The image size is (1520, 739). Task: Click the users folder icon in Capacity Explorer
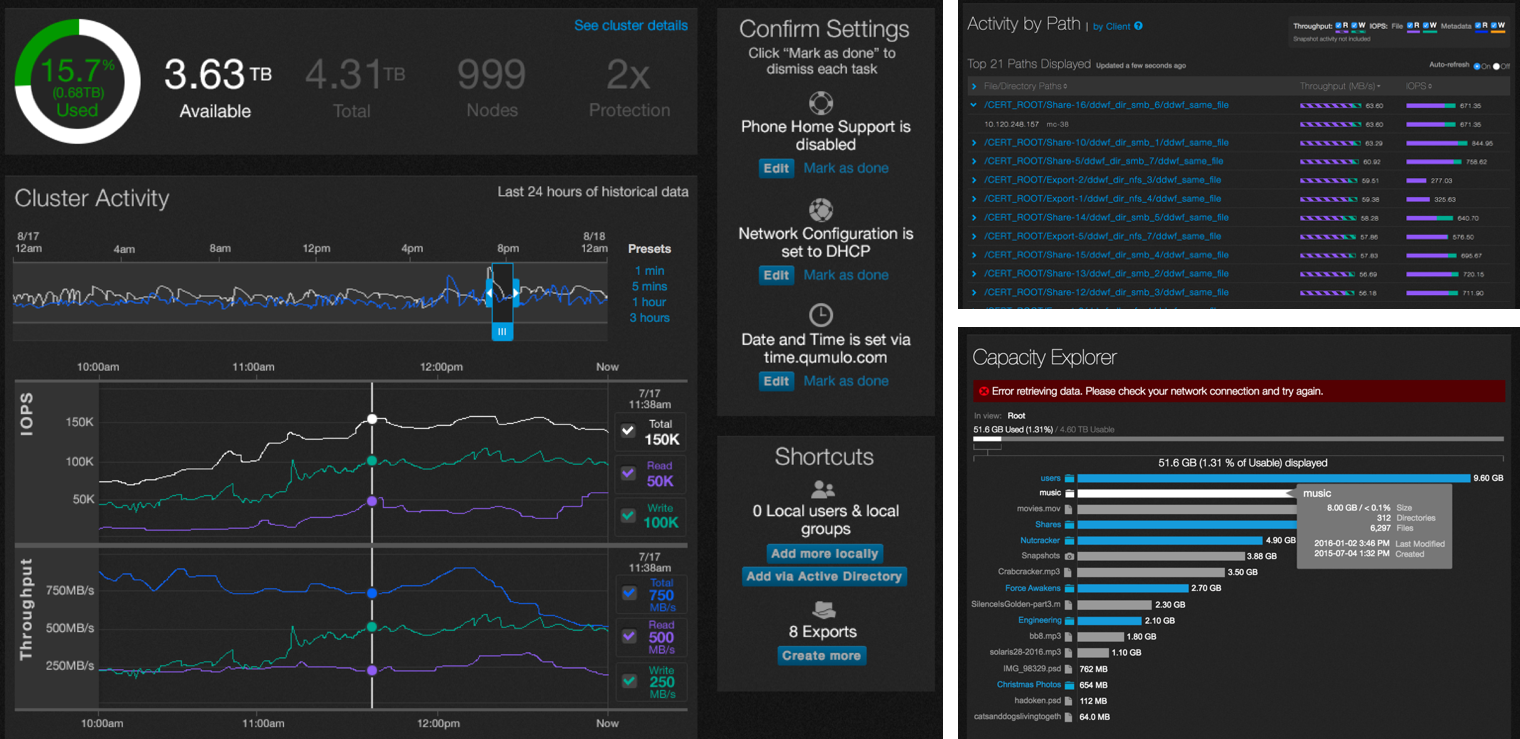pyautogui.click(x=1069, y=478)
